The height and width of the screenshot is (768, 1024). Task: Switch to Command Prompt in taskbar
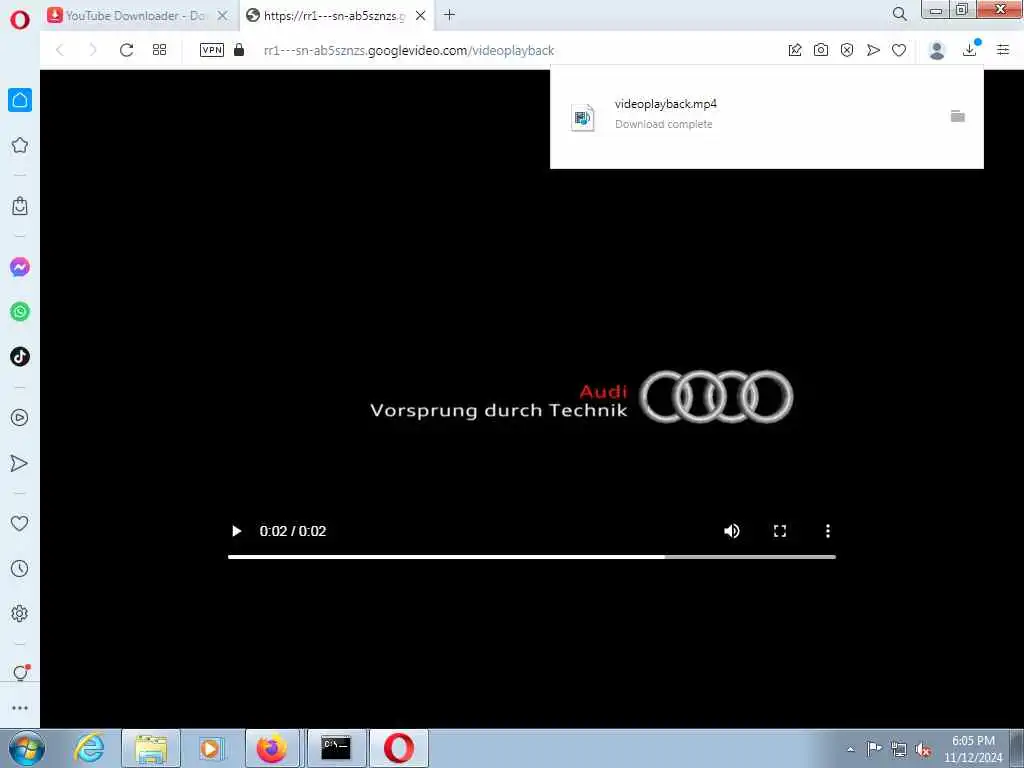pyautogui.click(x=336, y=748)
